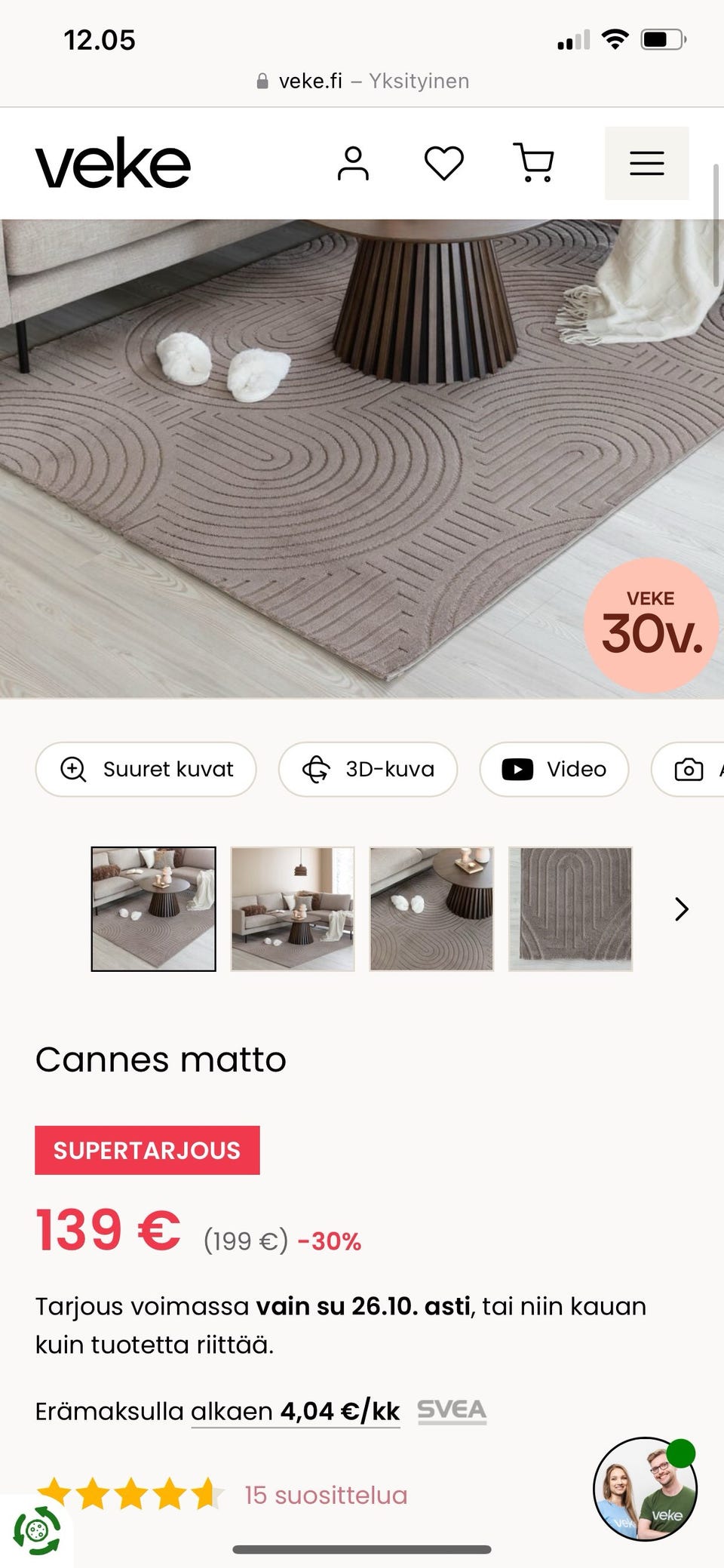Viewport: 724px width, 1568px height.
Task: Show next thumbnails with right chevron
Action: coord(682,909)
